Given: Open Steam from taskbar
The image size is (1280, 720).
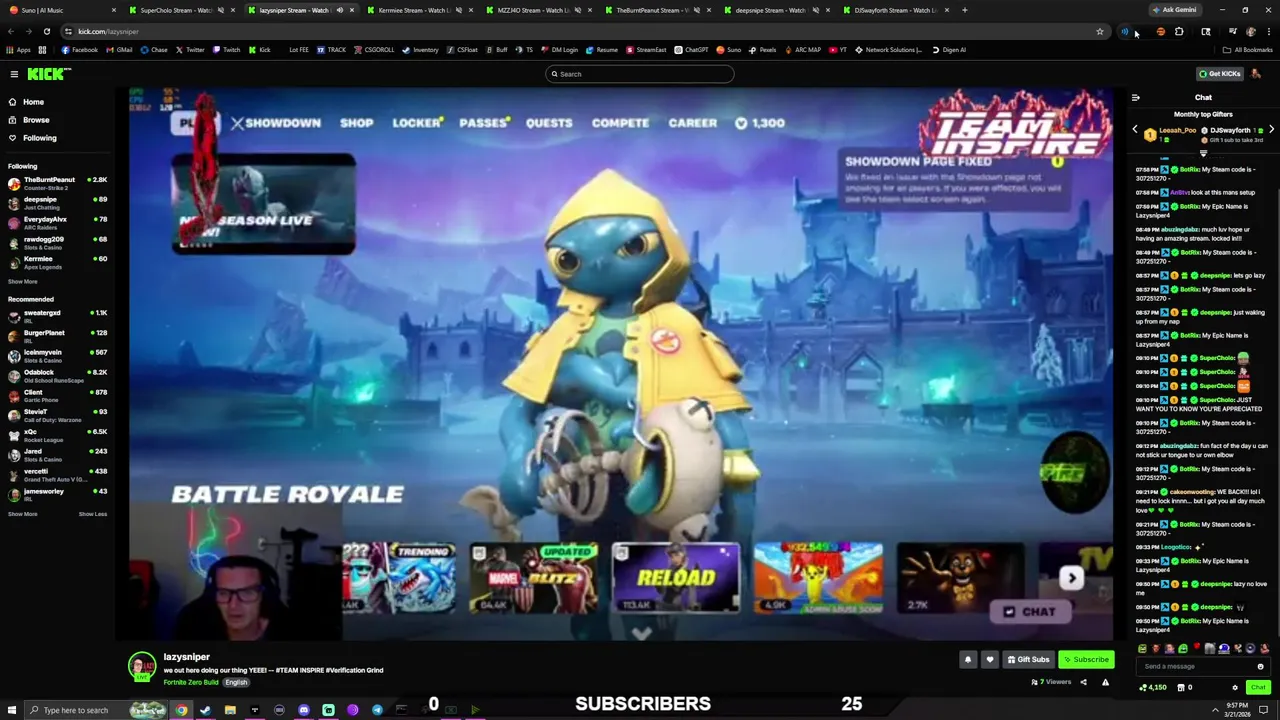Looking at the screenshot, I should pos(205,710).
